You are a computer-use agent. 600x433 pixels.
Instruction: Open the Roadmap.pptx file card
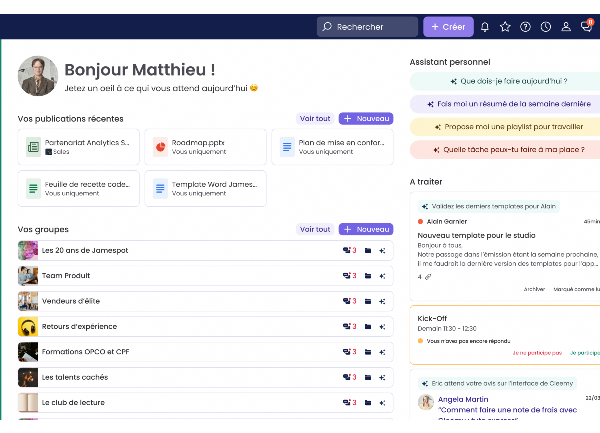[x=205, y=147]
